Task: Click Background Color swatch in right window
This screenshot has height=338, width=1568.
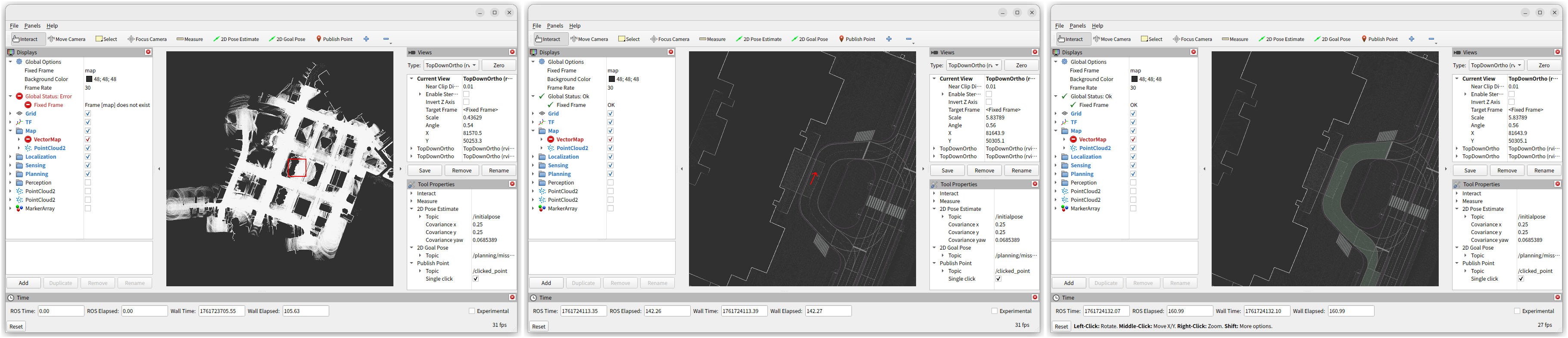Action: 1134,79
